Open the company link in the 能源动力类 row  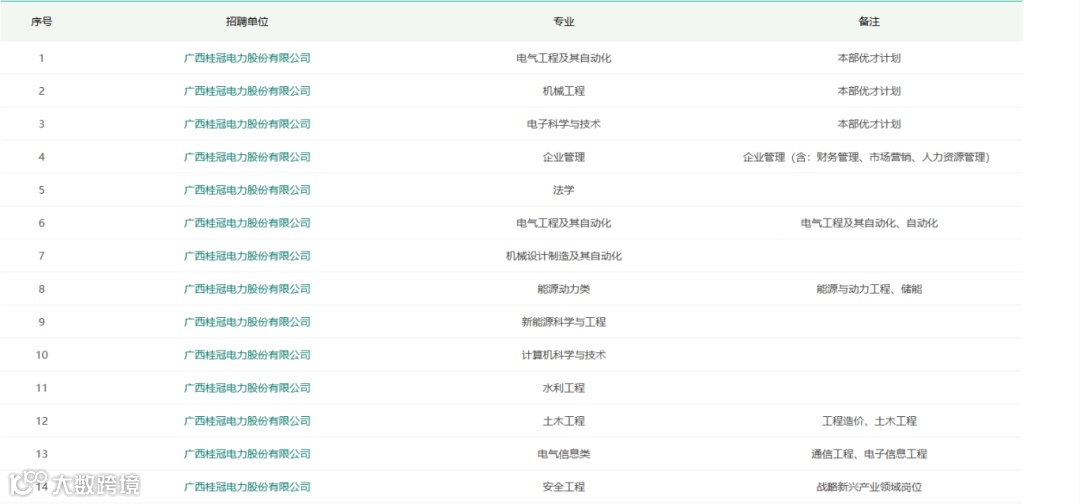click(x=247, y=289)
